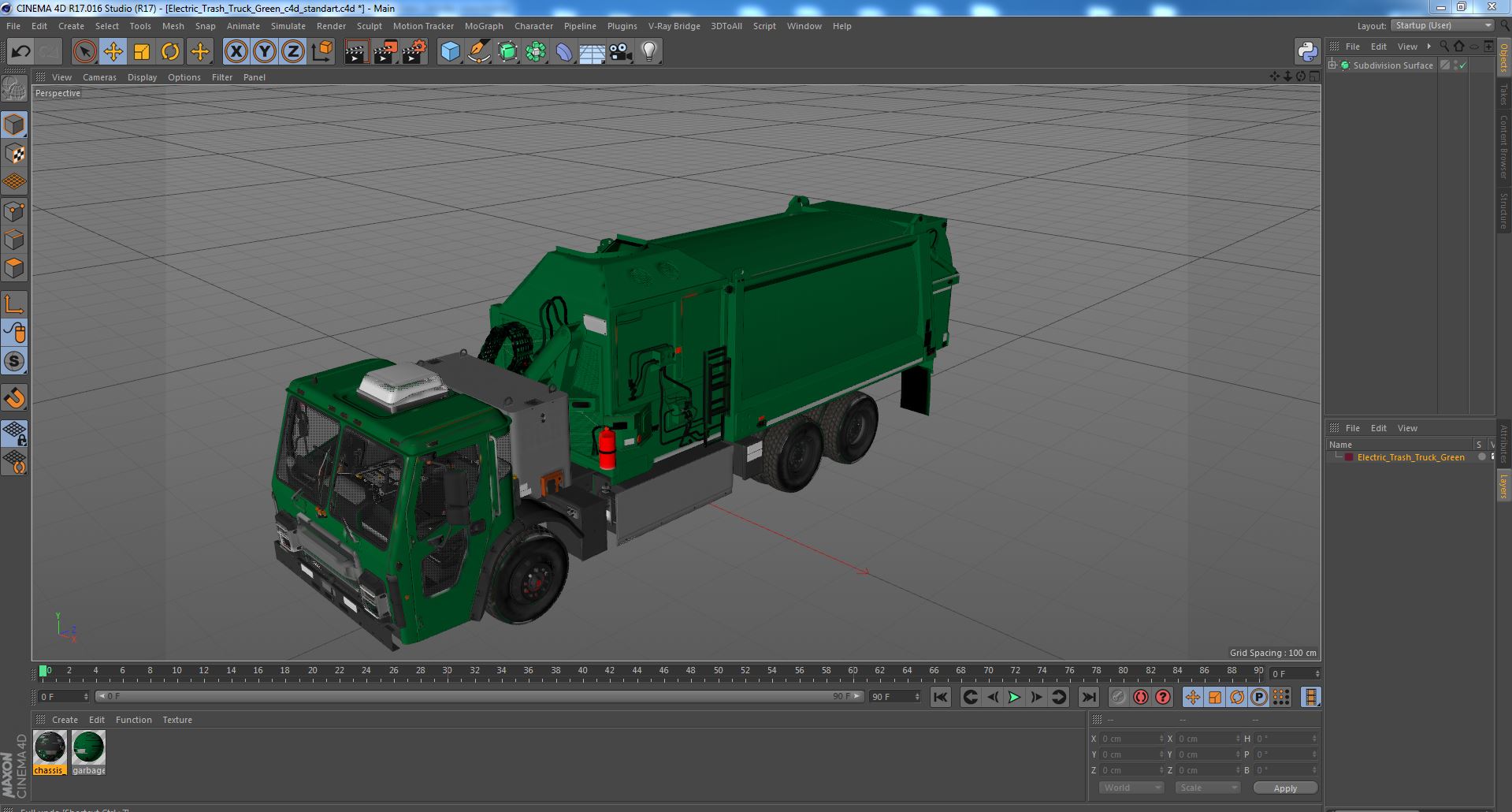Toggle X axis lock
Image resolution: width=1512 pixels, height=812 pixels.
[x=236, y=52]
